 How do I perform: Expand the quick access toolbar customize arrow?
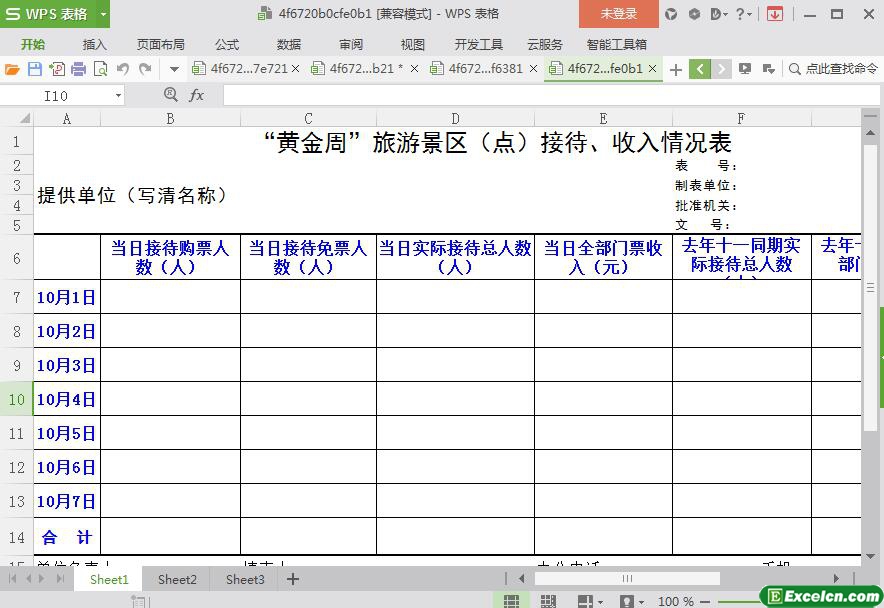coord(174,69)
